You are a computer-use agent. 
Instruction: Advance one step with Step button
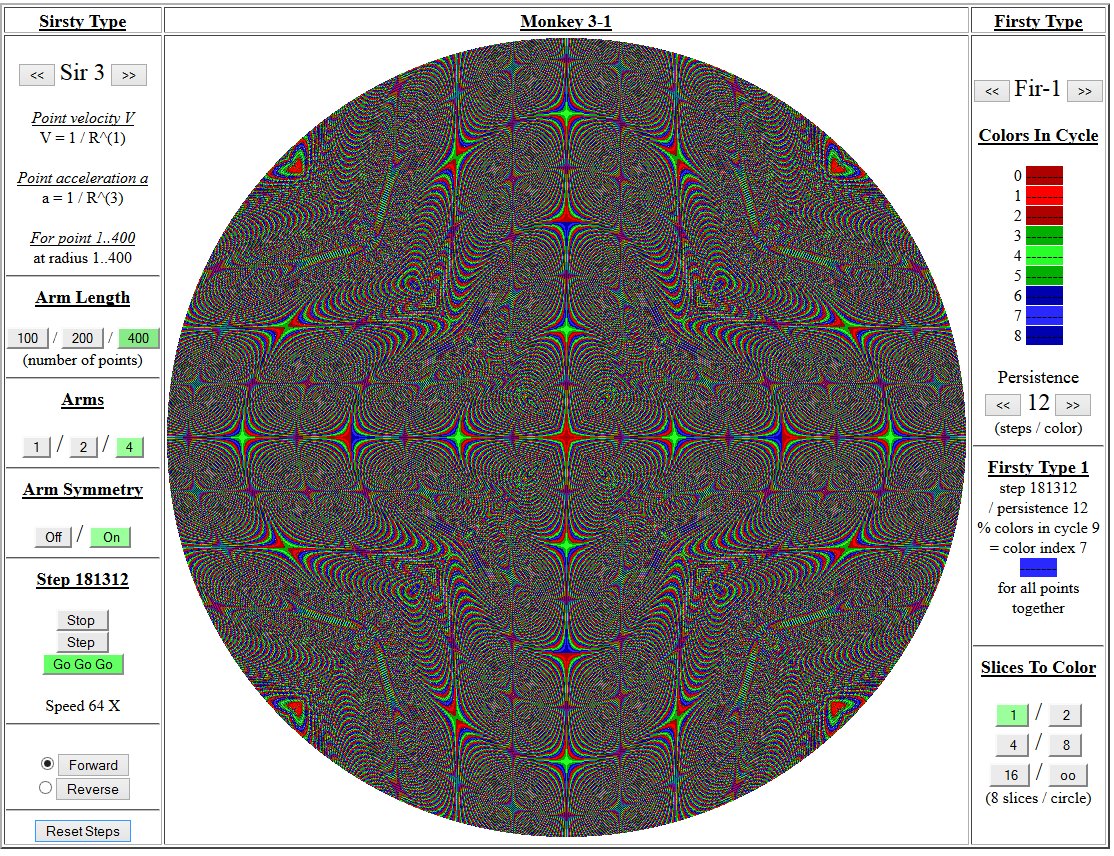(81, 642)
